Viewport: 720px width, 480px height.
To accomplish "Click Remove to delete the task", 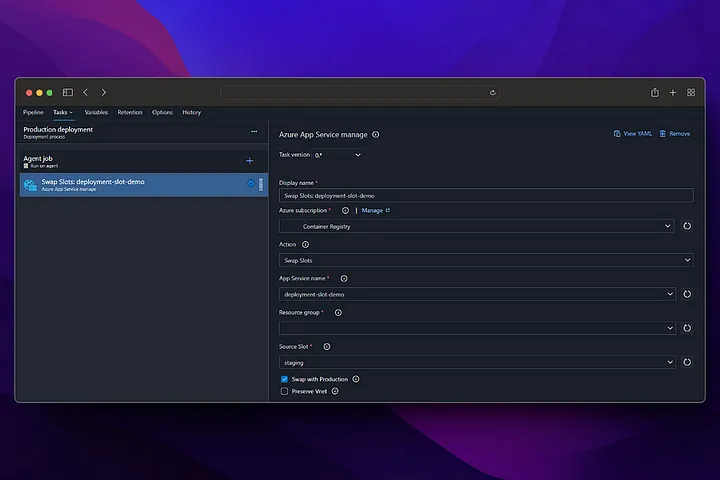I will click(x=675, y=134).
